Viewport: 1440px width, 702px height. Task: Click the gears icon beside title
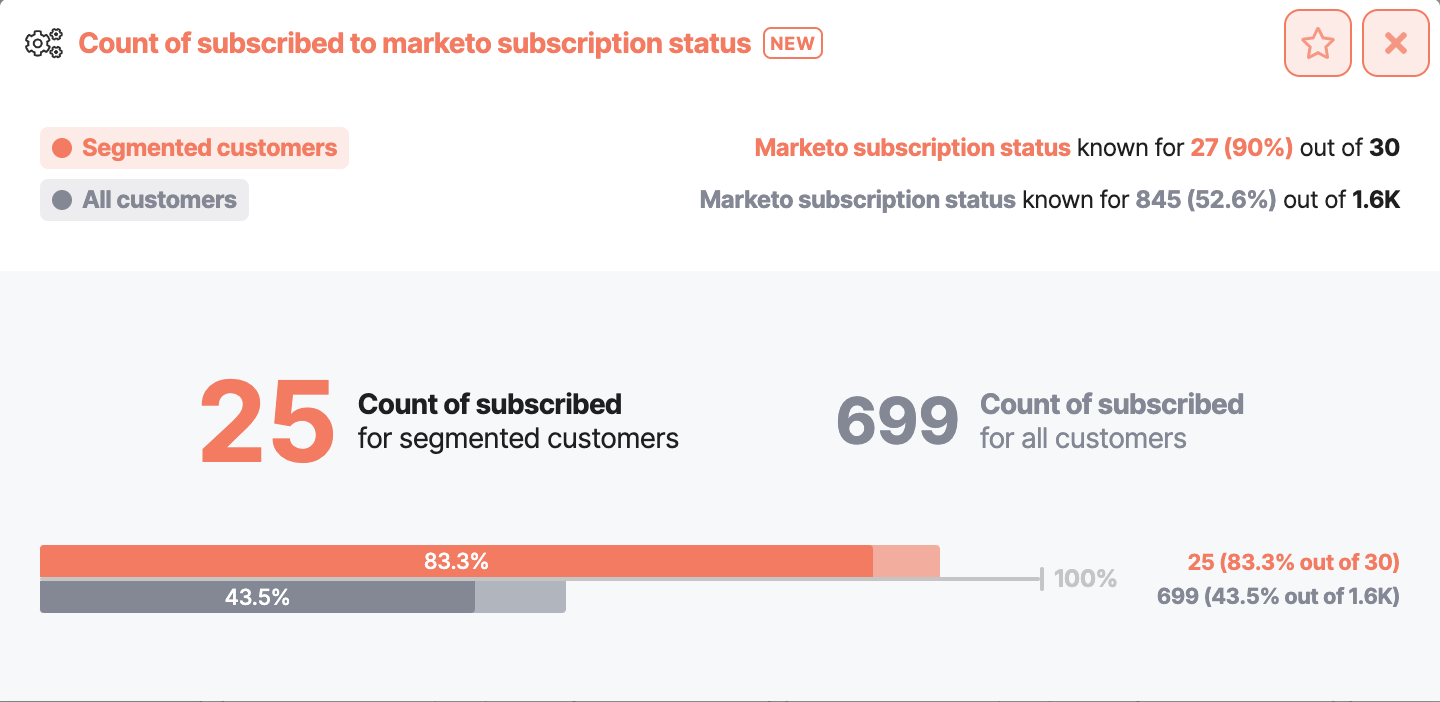[44, 44]
